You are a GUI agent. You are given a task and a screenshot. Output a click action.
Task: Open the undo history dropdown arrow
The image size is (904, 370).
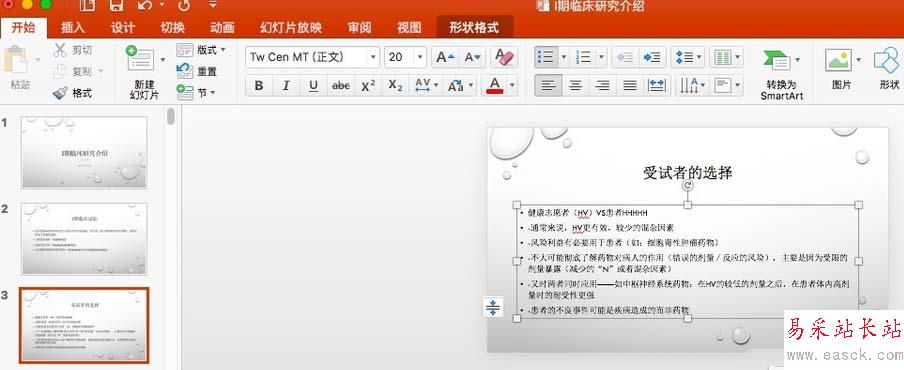161,6
